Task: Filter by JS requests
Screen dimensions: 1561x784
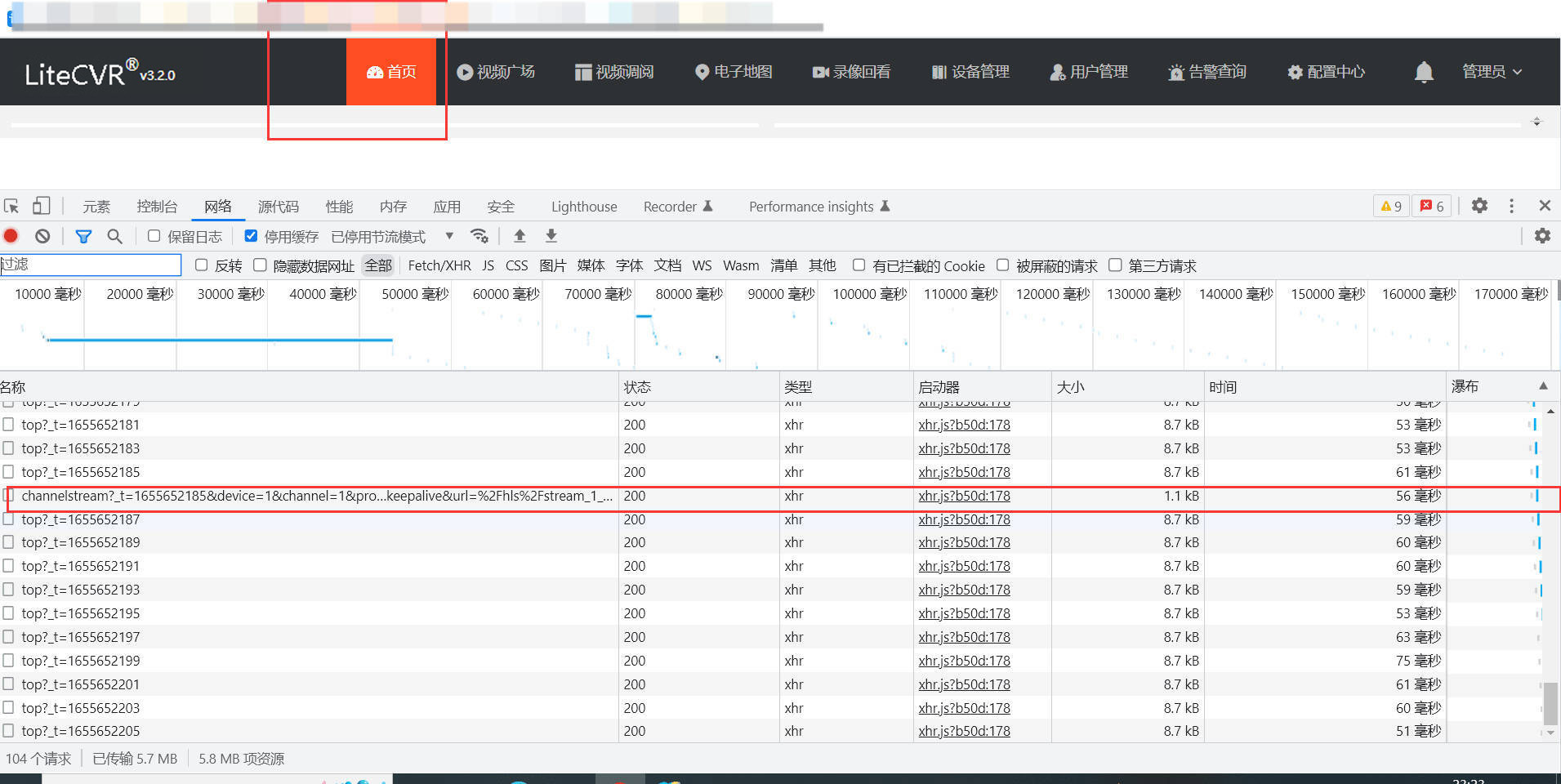Action: coord(488,265)
